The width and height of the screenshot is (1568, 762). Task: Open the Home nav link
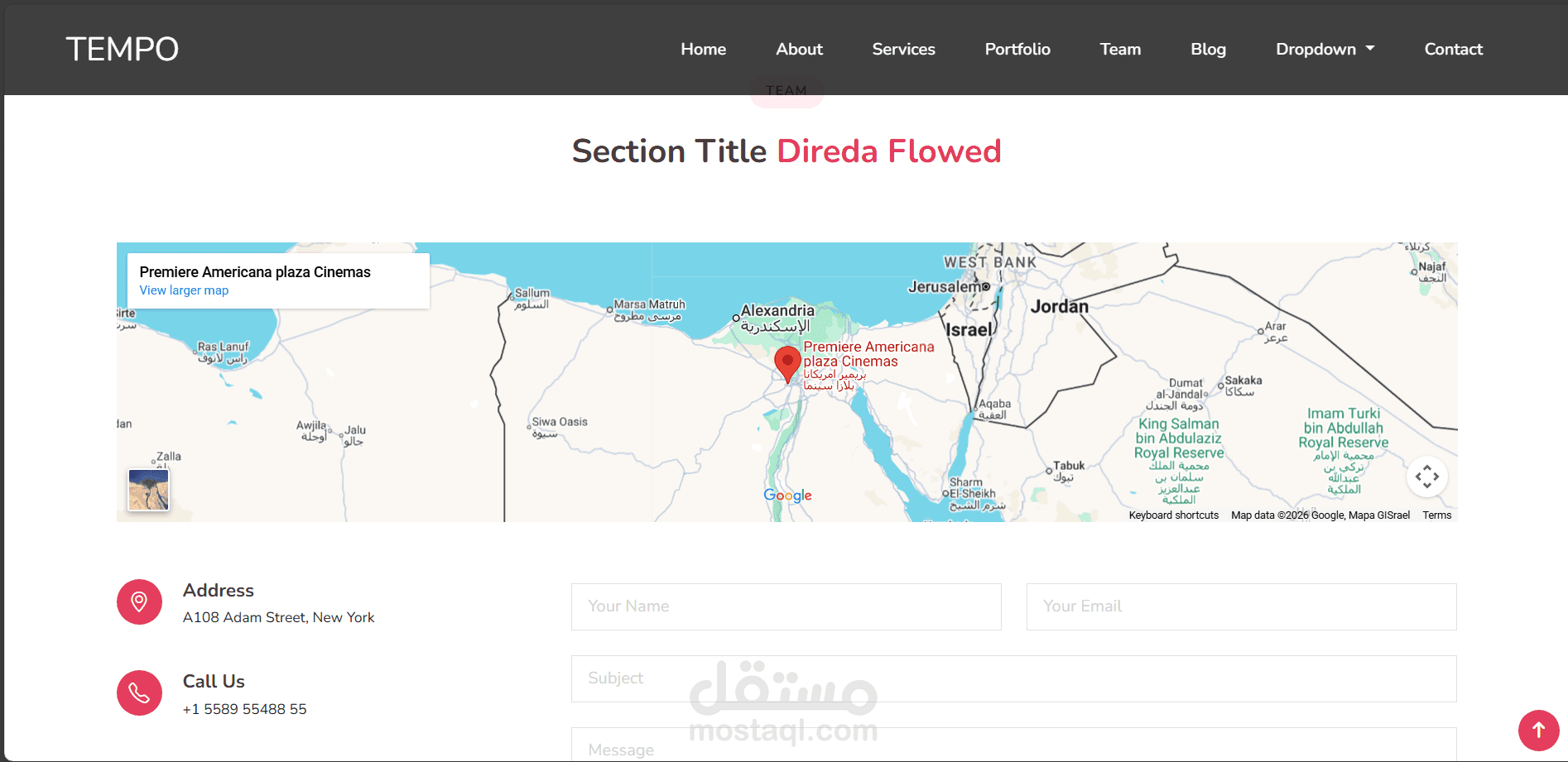703,49
